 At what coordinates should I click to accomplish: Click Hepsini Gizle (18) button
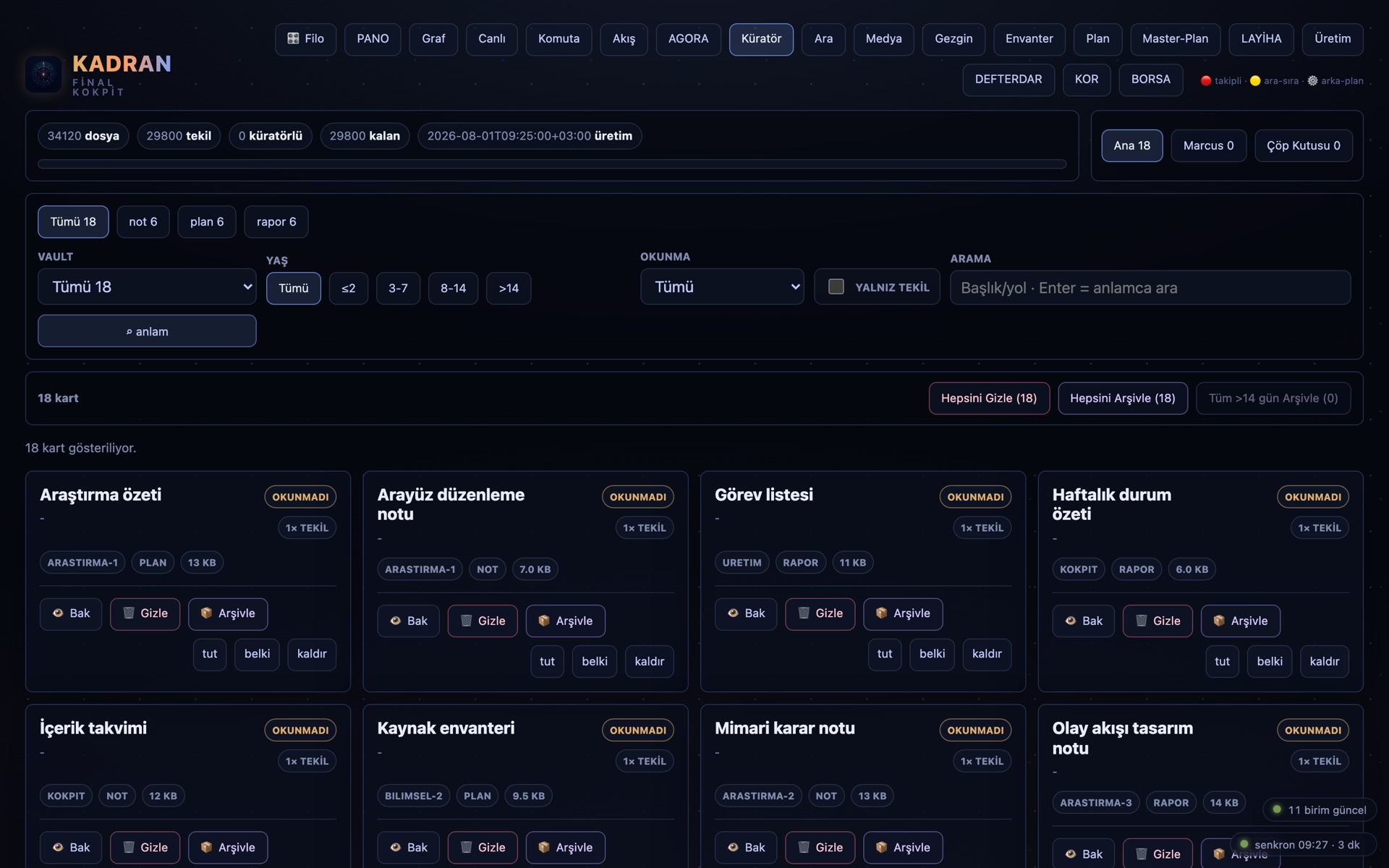[989, 399]
